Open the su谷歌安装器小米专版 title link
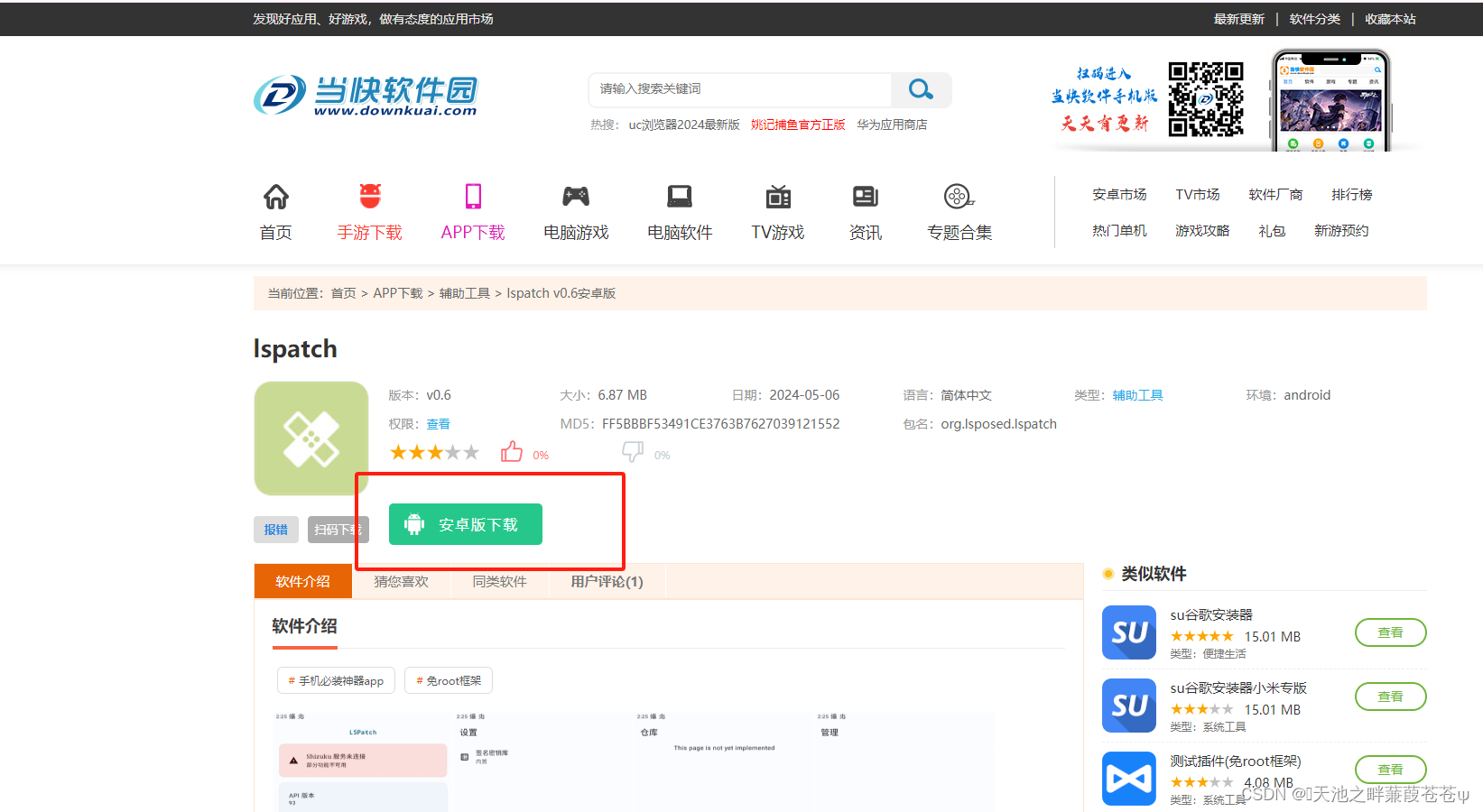Viewport: 1483px width, 812px height. pyautogui.click(x=1238, y=687)
